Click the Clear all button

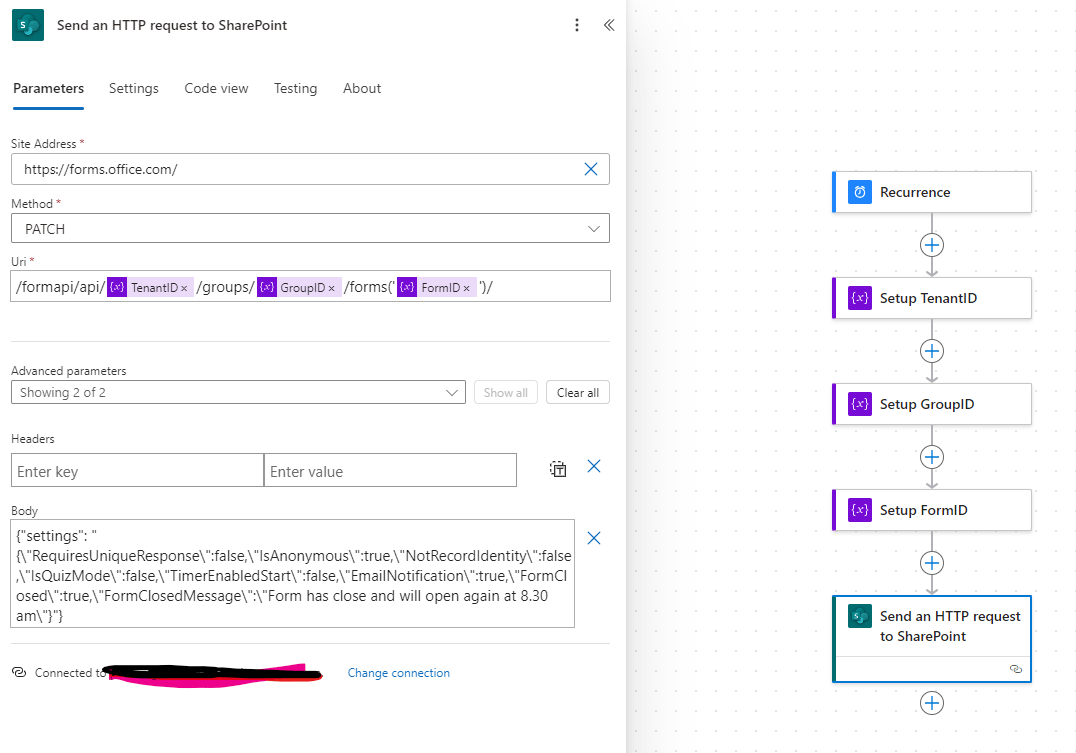[578, 393]
